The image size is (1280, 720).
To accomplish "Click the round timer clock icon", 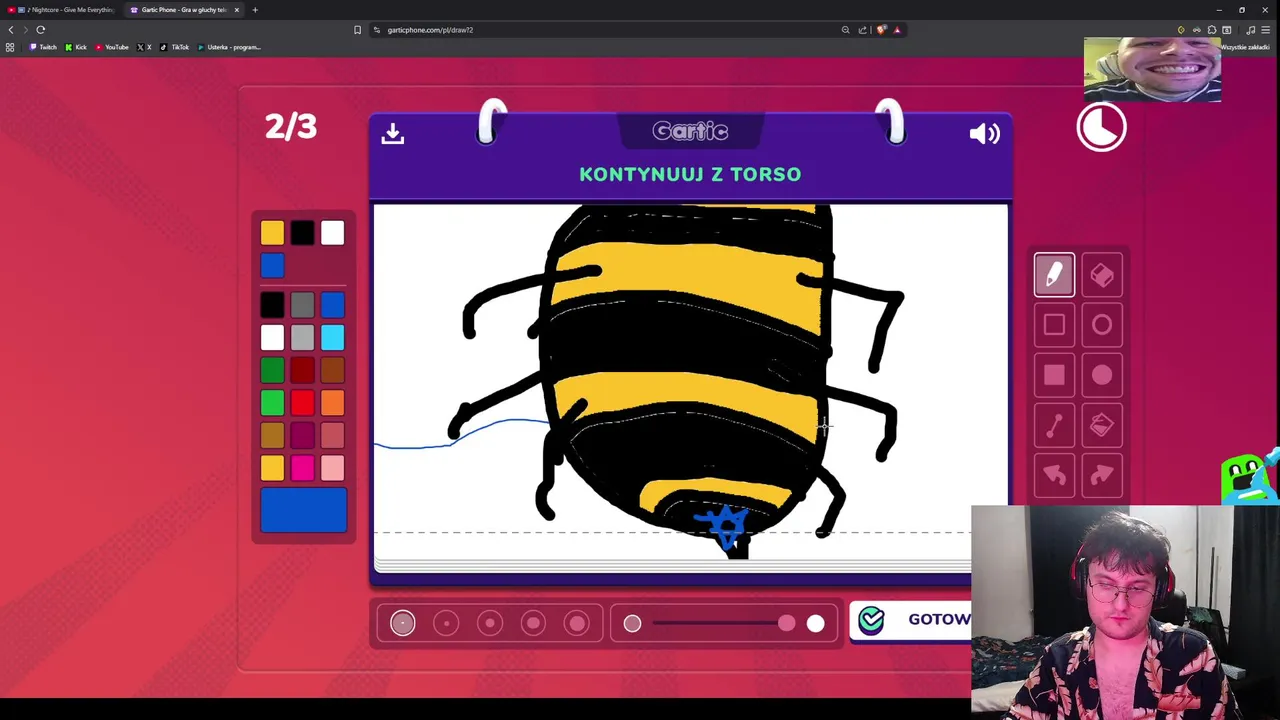I will point(1101,128).
